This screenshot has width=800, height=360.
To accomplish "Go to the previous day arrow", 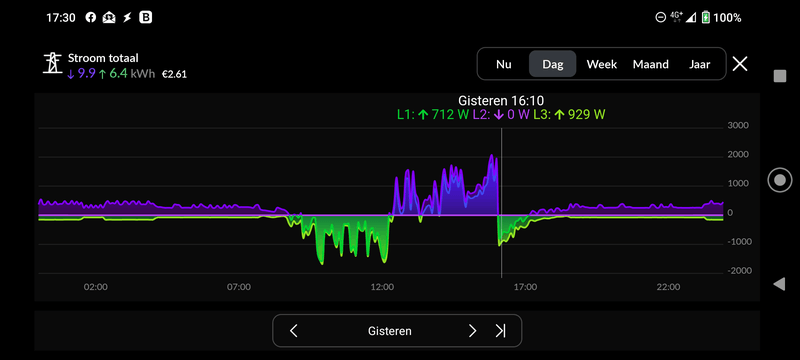I will click(x=293, y=331).
